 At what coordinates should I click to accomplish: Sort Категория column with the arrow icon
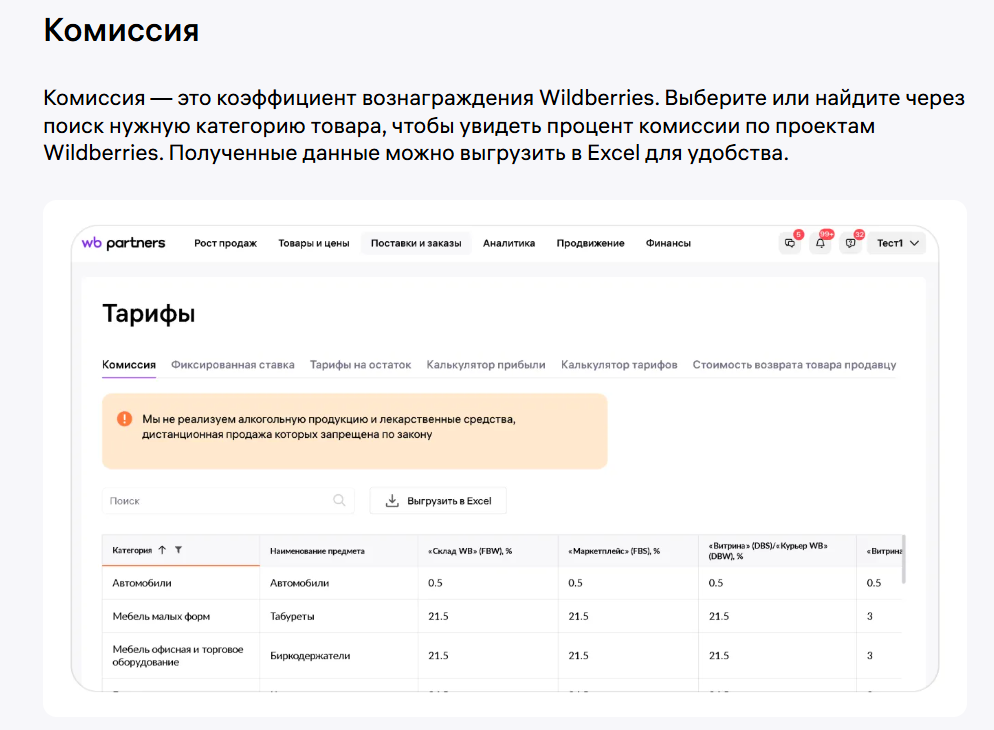162,550
